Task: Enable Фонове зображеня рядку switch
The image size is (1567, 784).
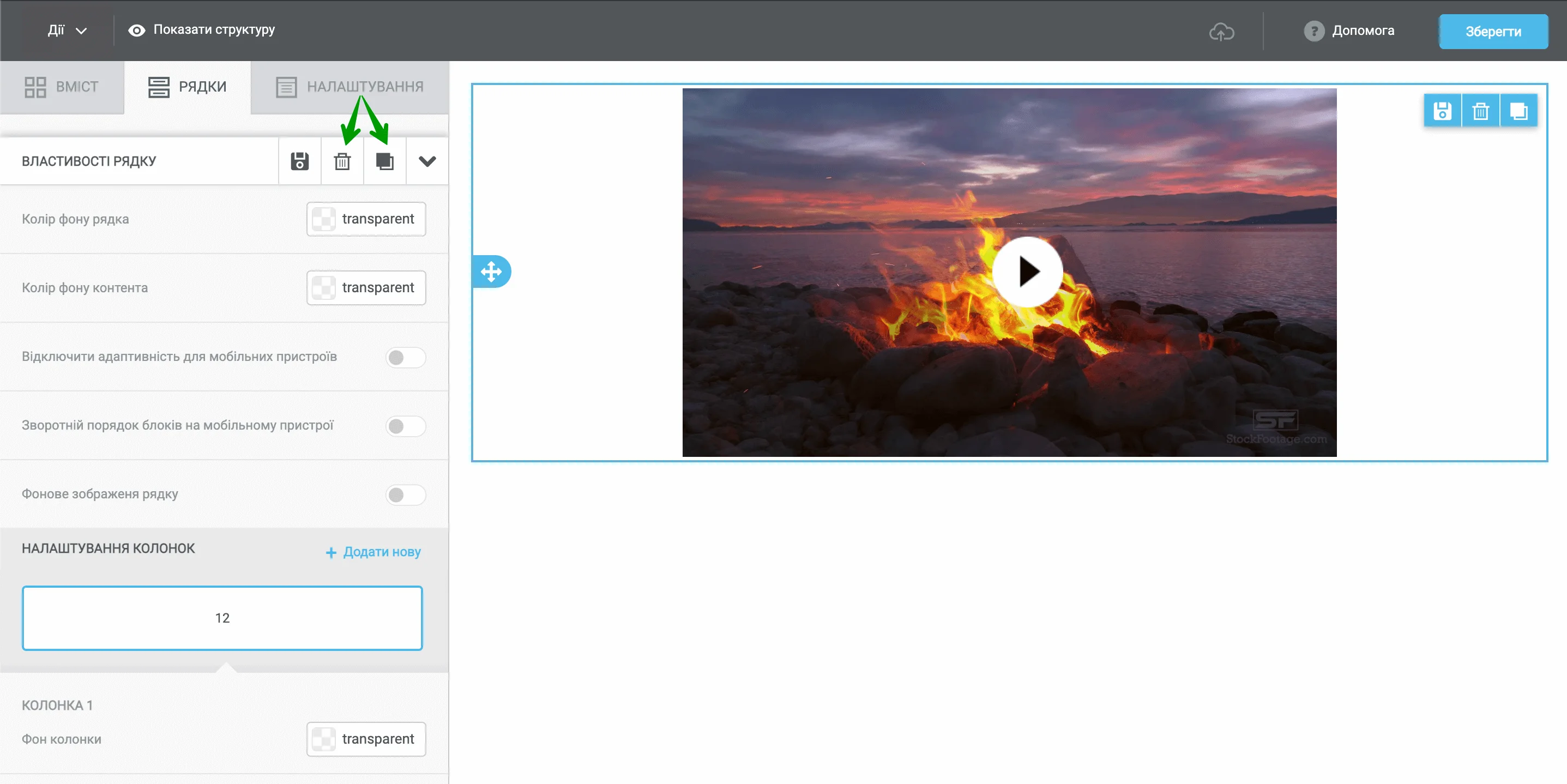Action: (x=406, y=494)
